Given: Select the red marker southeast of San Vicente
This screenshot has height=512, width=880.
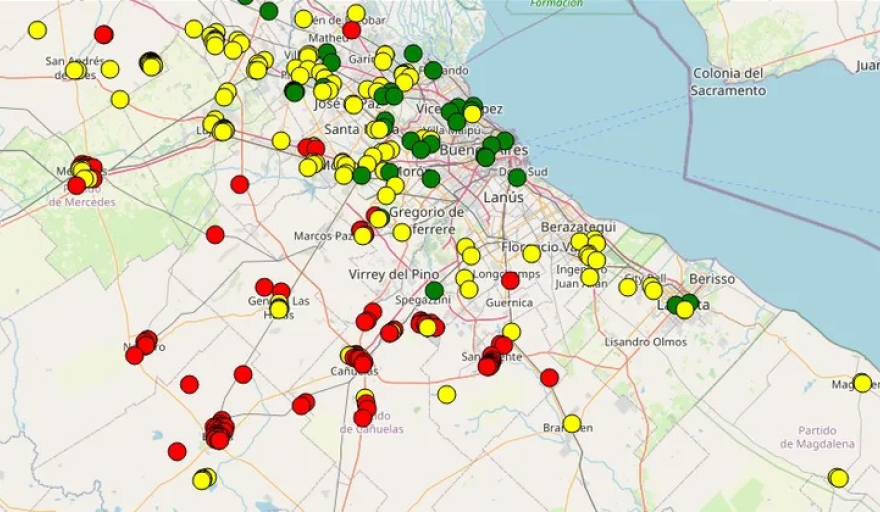Looking at the screenshot, I should click(549, 377).
